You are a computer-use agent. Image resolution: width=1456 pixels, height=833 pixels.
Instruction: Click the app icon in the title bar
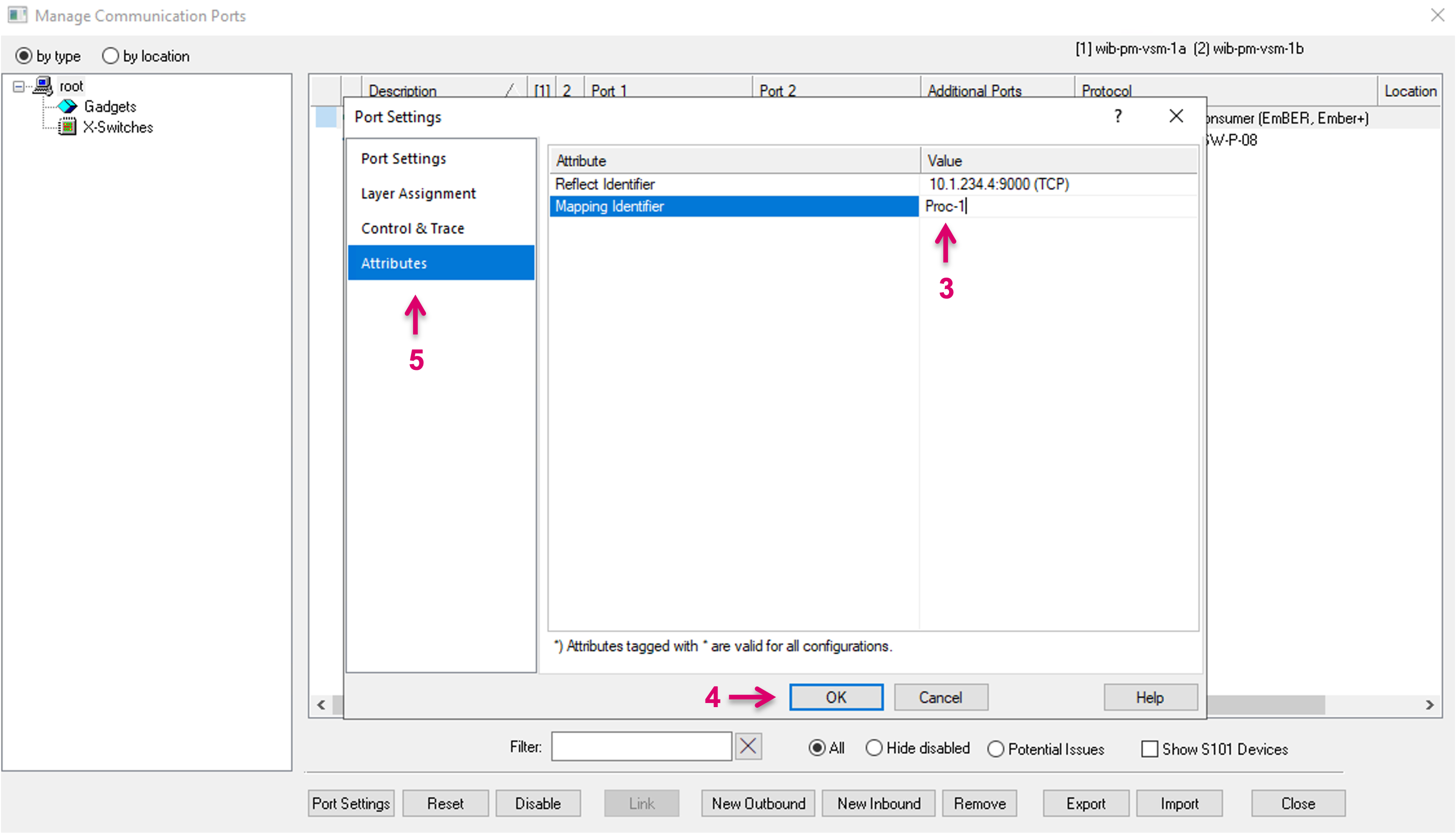point(17,16)
